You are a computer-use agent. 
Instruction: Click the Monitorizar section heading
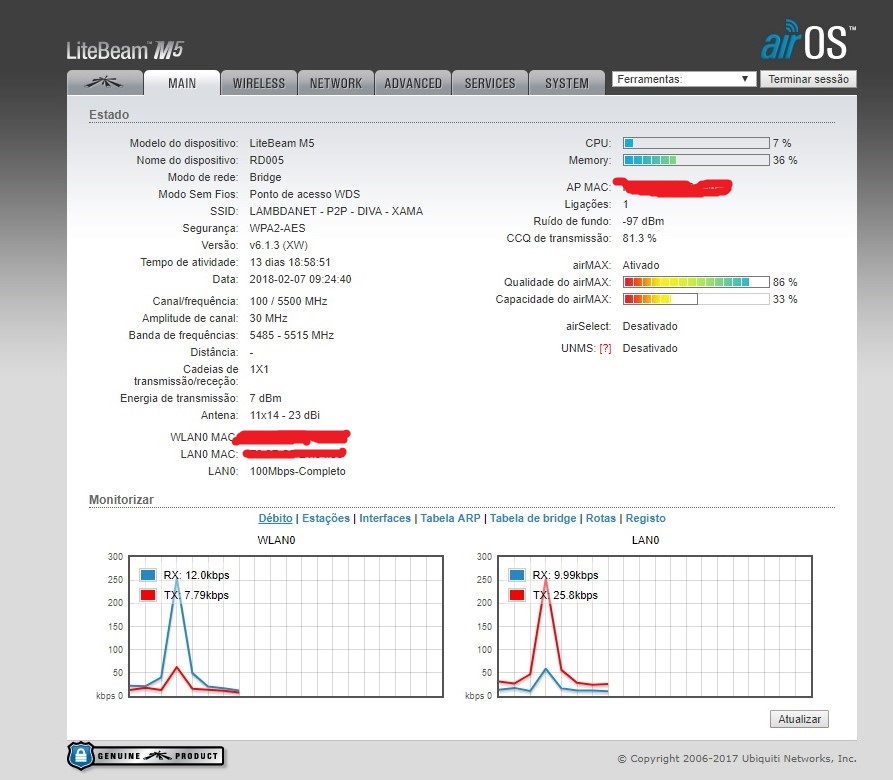pos(121,499)
